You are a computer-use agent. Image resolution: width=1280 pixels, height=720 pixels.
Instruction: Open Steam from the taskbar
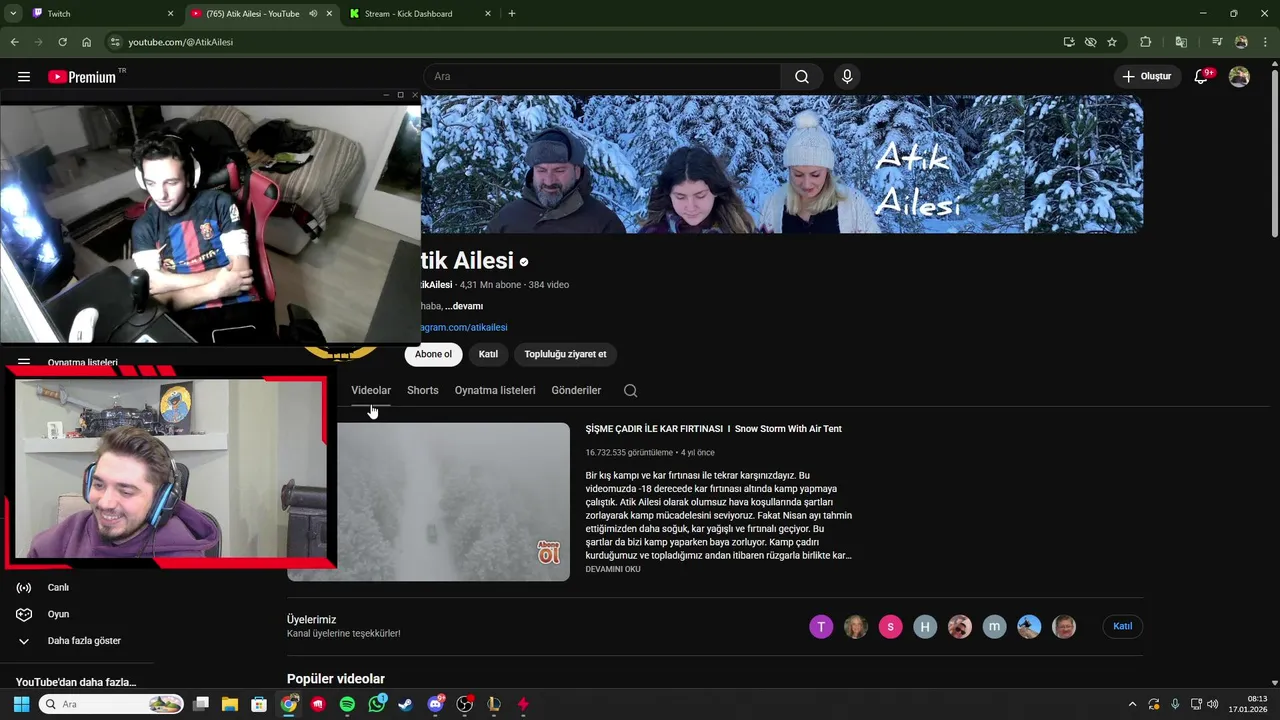point(405,704)
